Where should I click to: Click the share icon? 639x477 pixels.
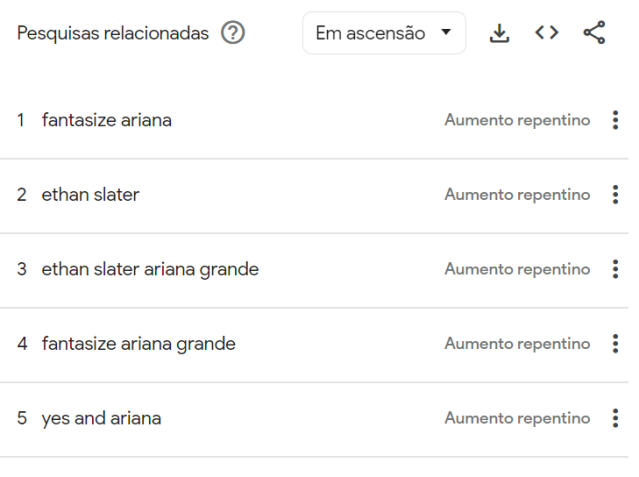(594, 33)
